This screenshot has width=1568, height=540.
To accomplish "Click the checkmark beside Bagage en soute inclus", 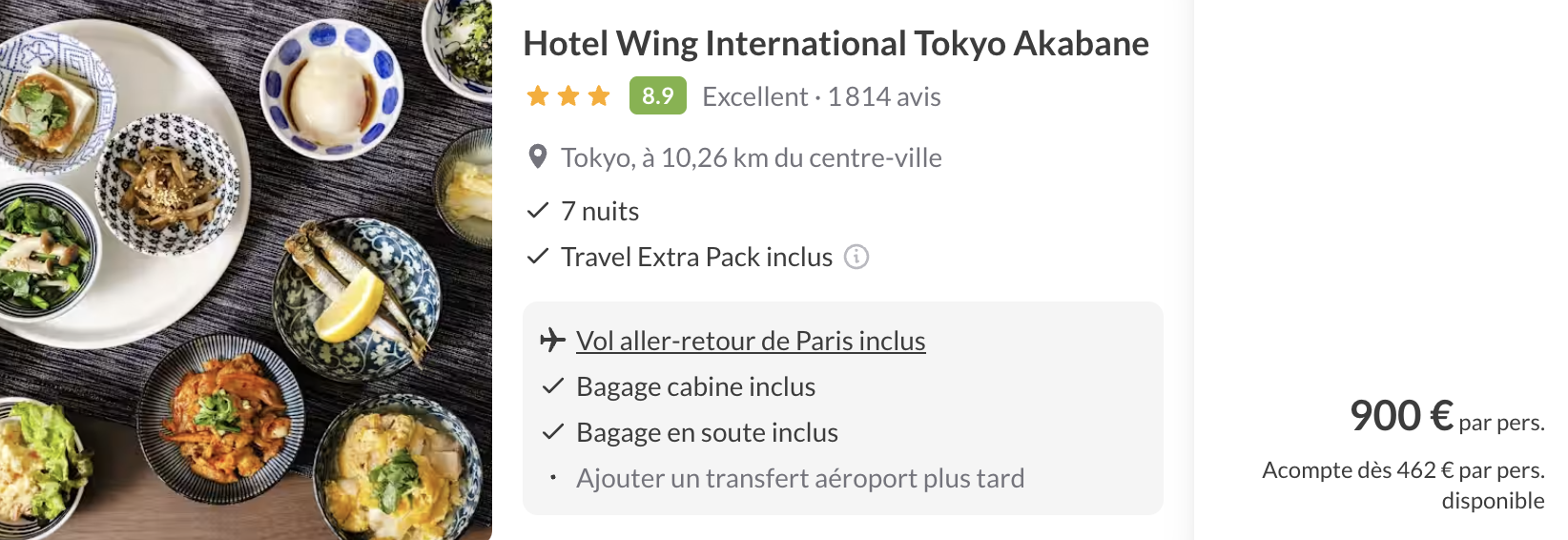I will [x=553, y=431].
